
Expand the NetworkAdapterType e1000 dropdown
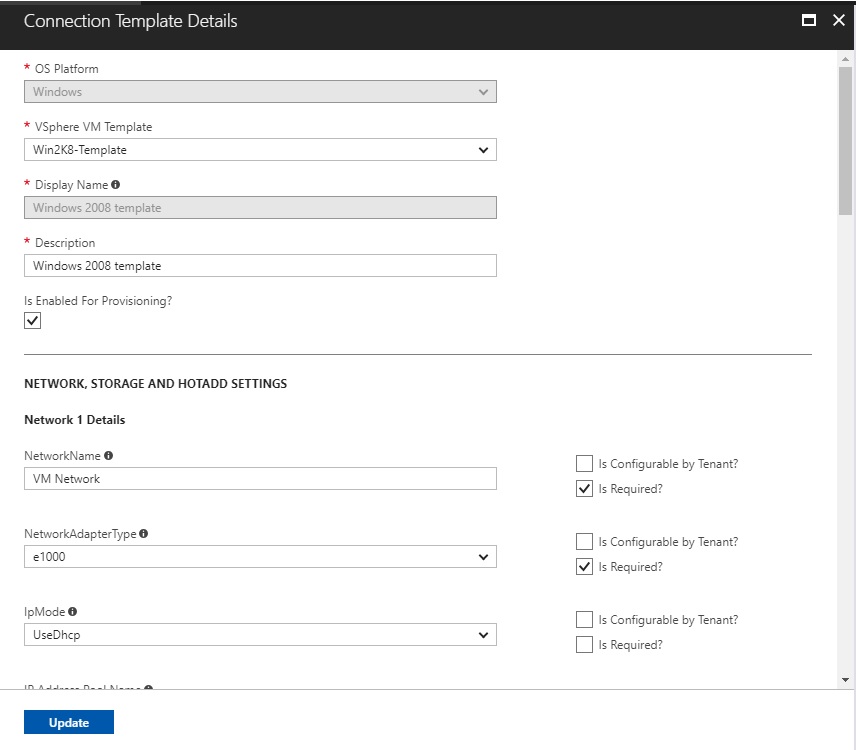point(260,557)
